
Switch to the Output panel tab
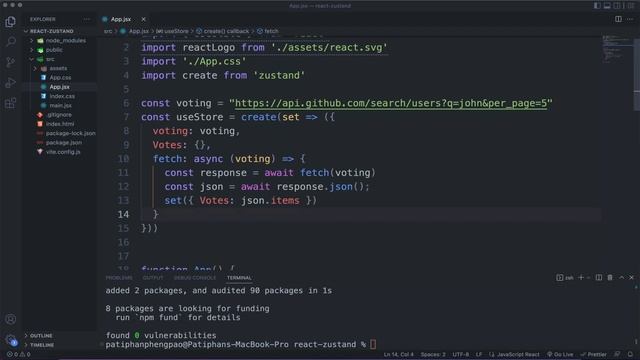[x=153, y=278]
